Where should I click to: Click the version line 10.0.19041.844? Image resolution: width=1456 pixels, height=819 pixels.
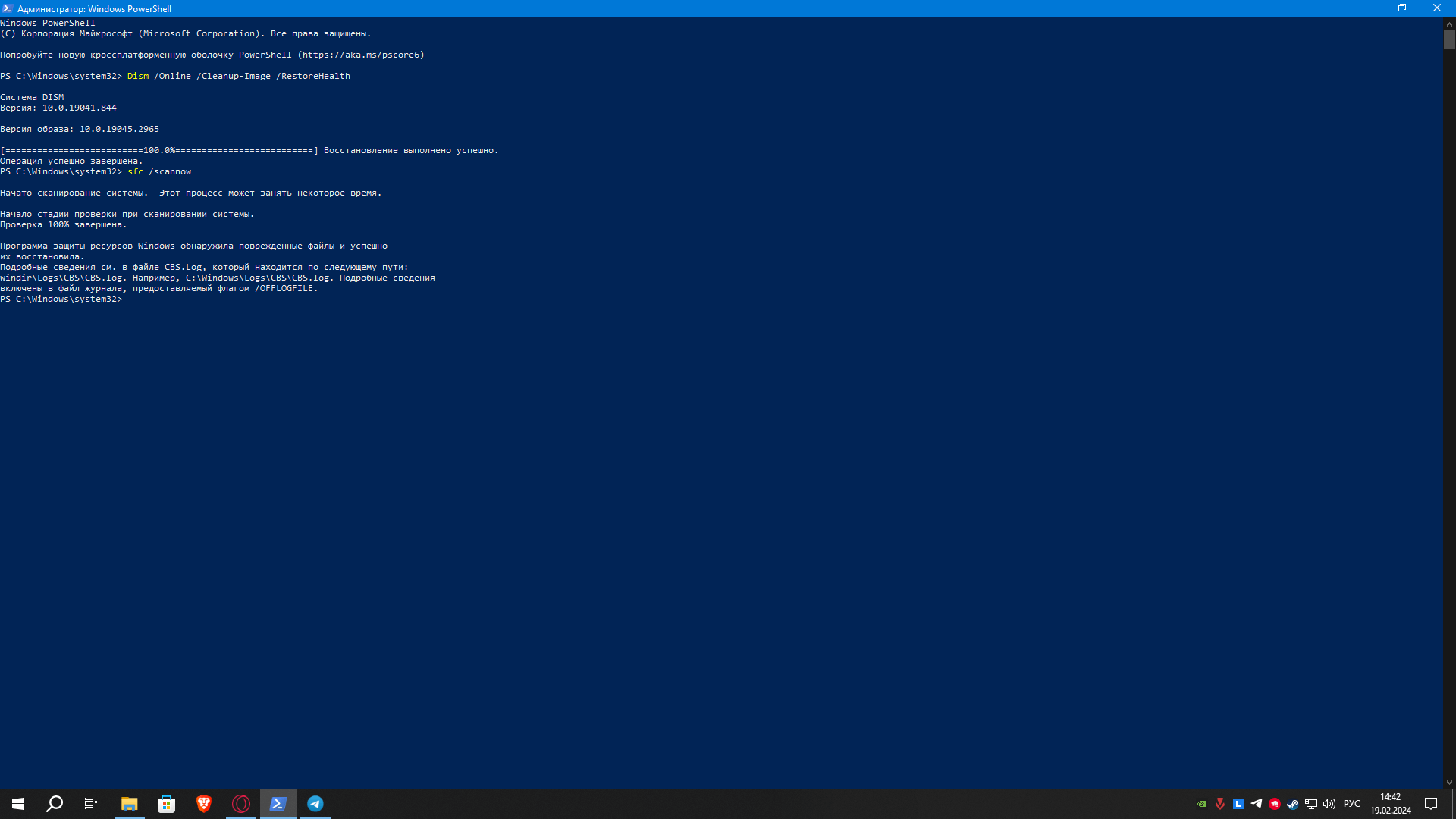coord(58,108)
